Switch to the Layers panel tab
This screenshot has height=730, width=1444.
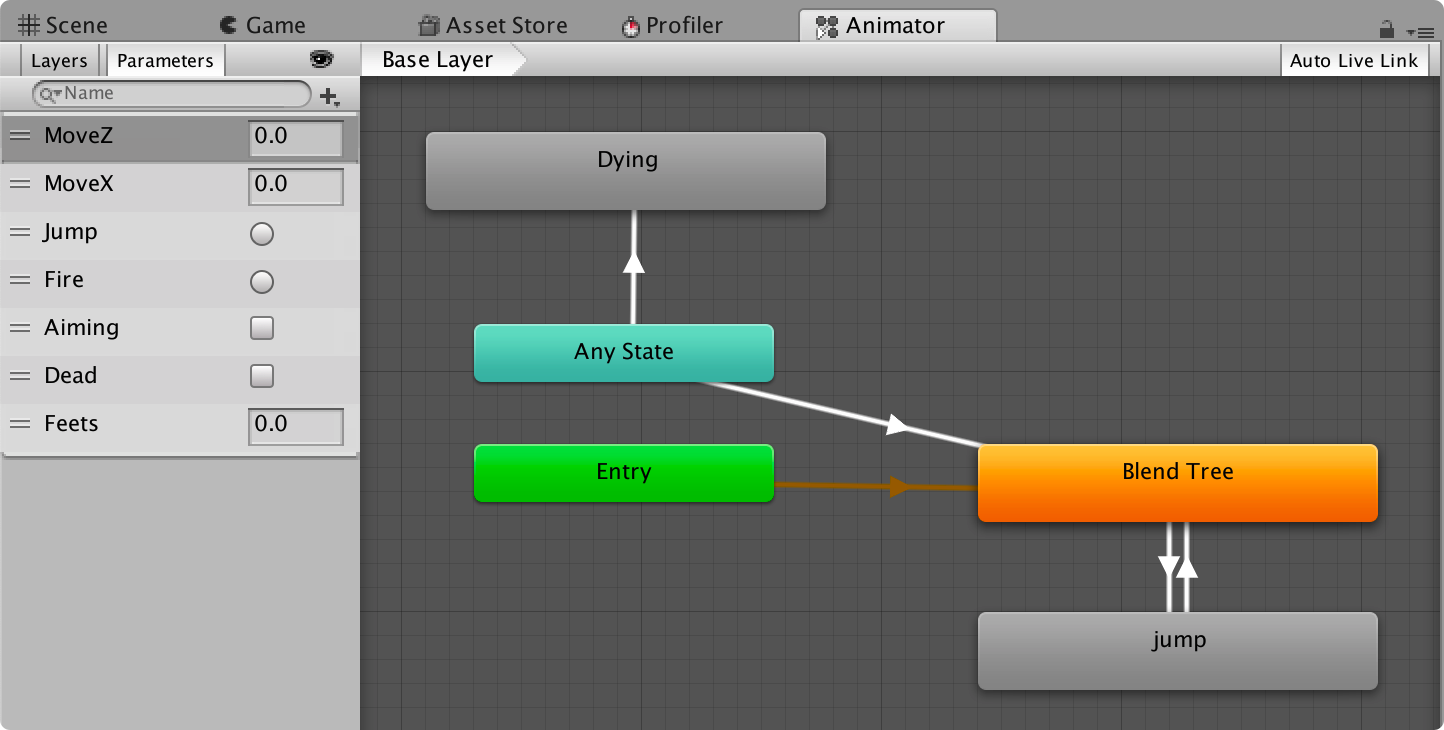[x=60, y=61]
